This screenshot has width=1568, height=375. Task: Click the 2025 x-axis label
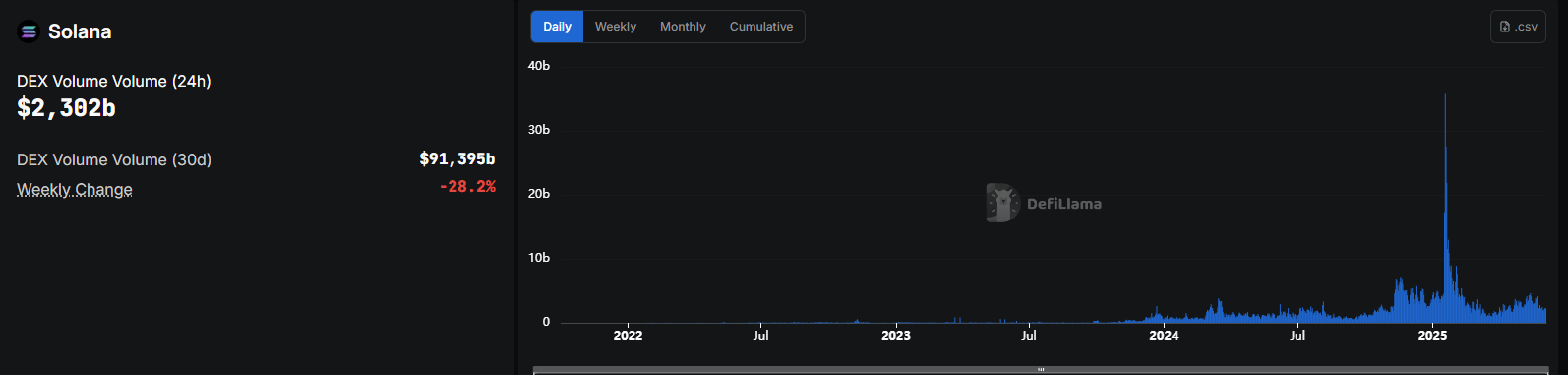coord(1432,335)
